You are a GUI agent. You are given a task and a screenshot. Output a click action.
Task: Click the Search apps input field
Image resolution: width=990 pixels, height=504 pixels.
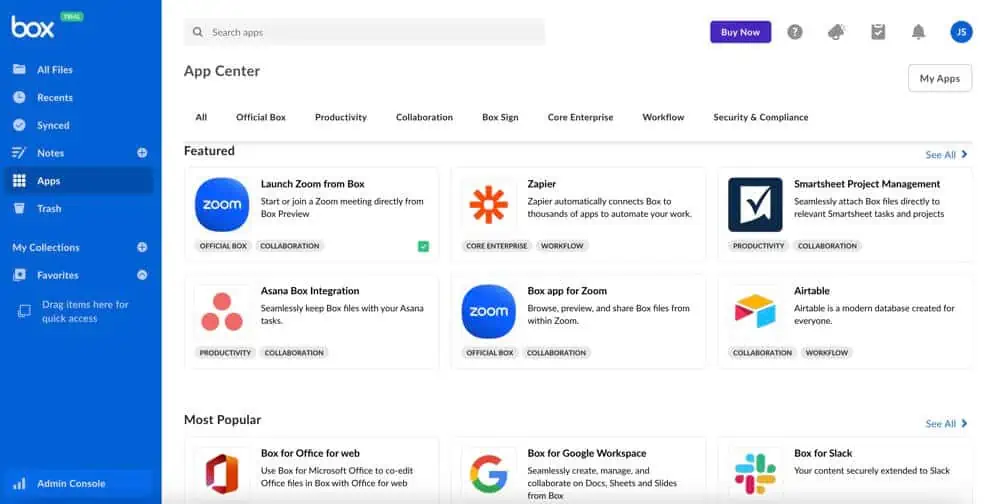(x=370, y=32)
